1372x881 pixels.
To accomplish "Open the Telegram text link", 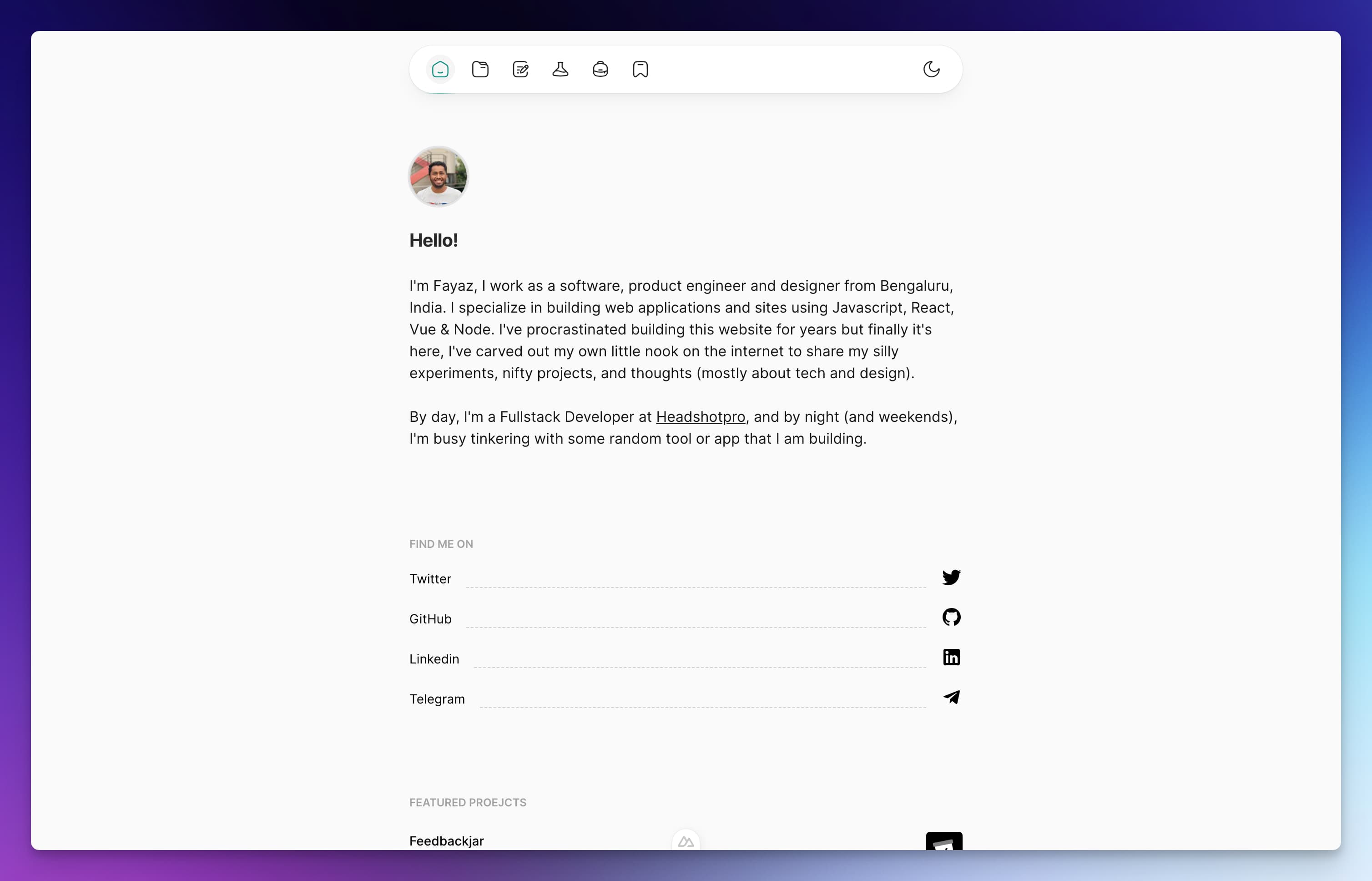I will click(437, 699).
